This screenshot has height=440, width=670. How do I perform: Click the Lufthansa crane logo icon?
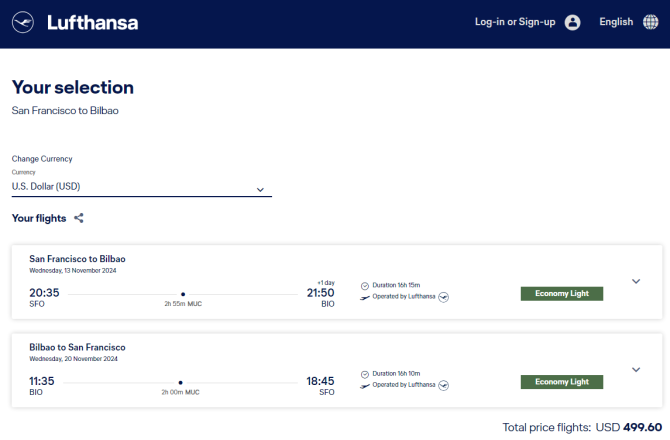tap(23, 22)
